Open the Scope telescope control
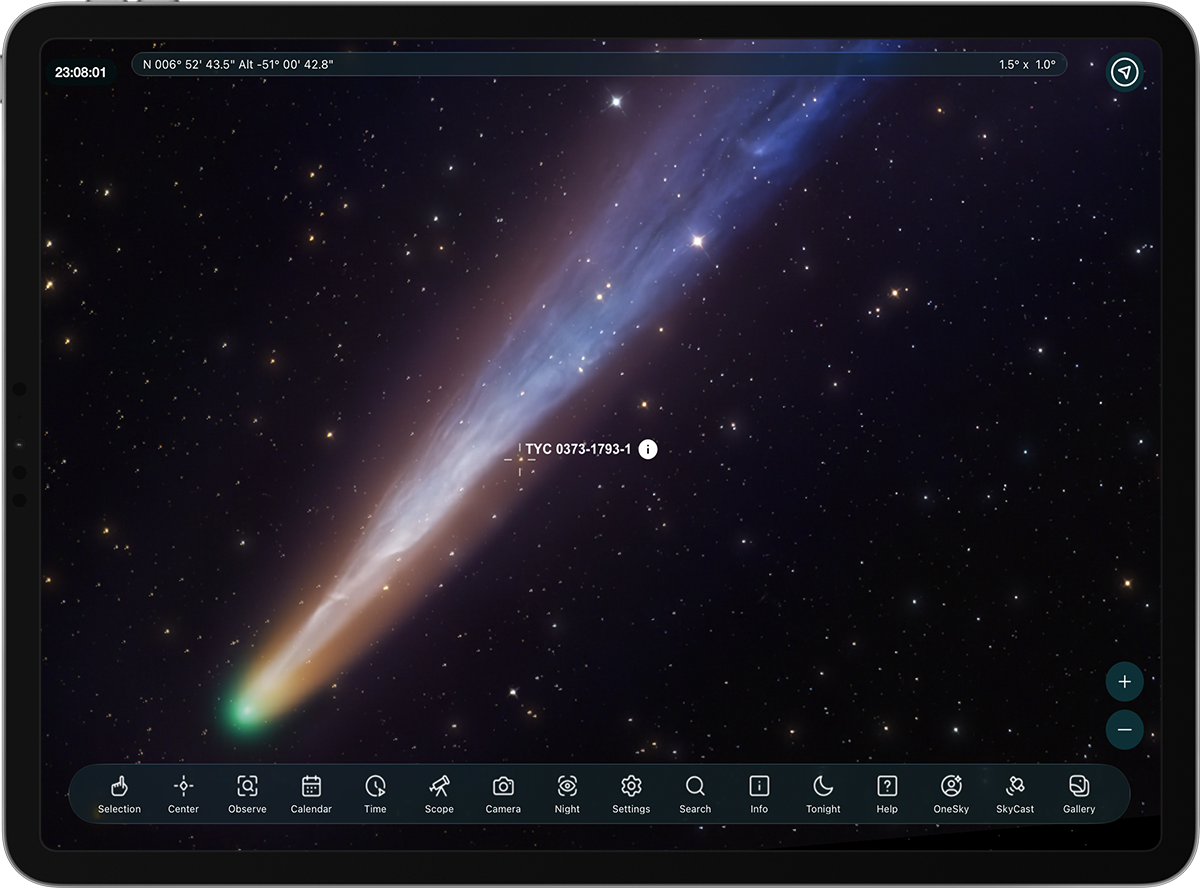The height and width of the screenshot is (888, 1200). coord(439,794)
